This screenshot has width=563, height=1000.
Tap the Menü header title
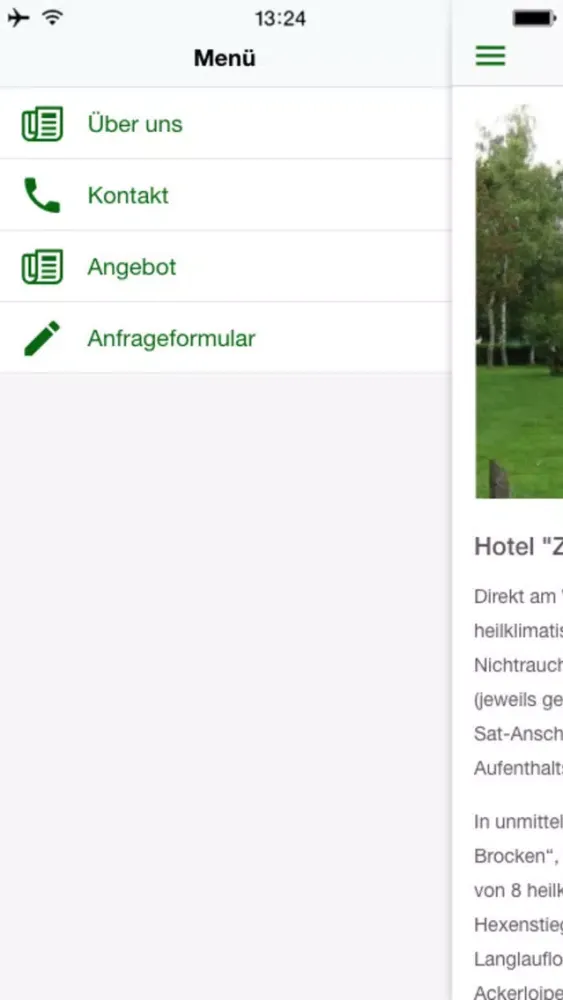225,58
